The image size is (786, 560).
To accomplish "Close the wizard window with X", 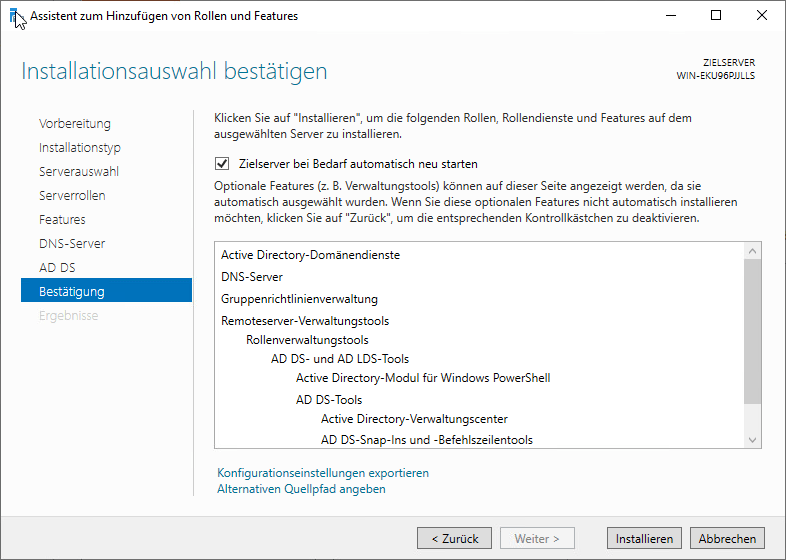I will click(x=761, y=16).
